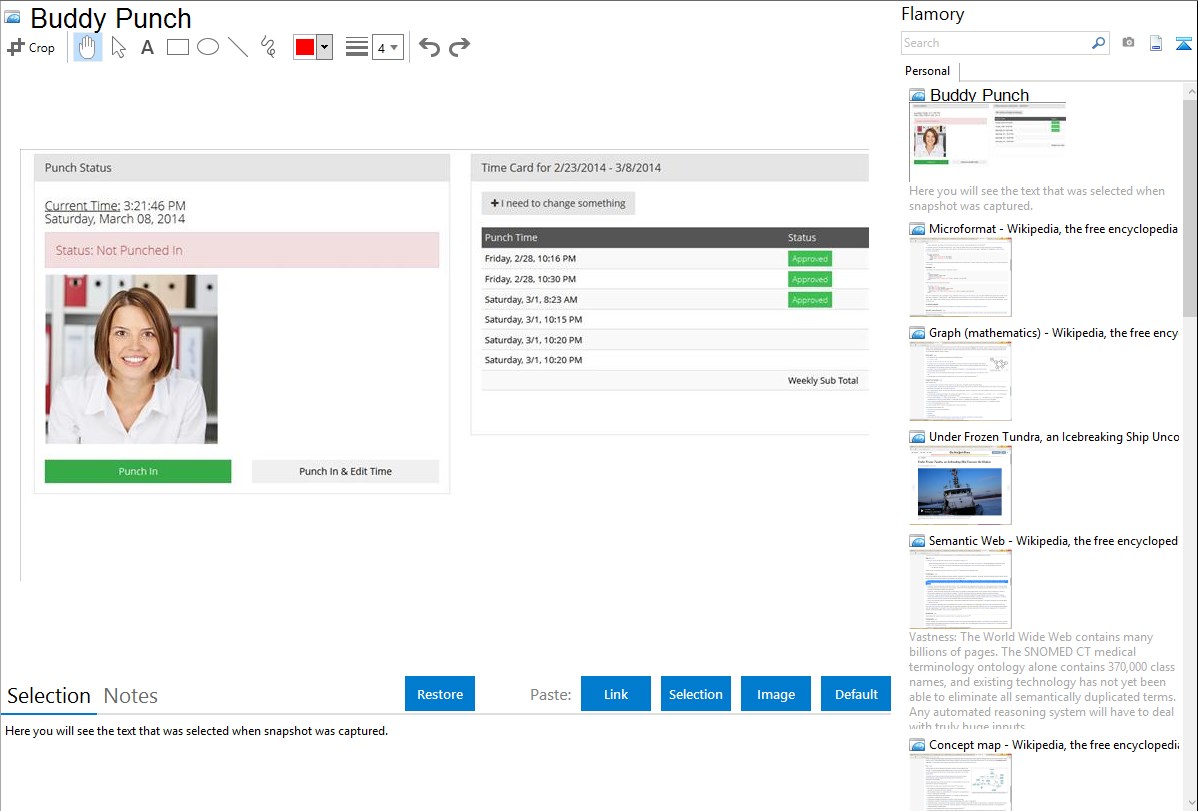Viewport: 1198px width, 811px height.
Task: Click the employee photo in Punch Status
Action: (131, 359)
